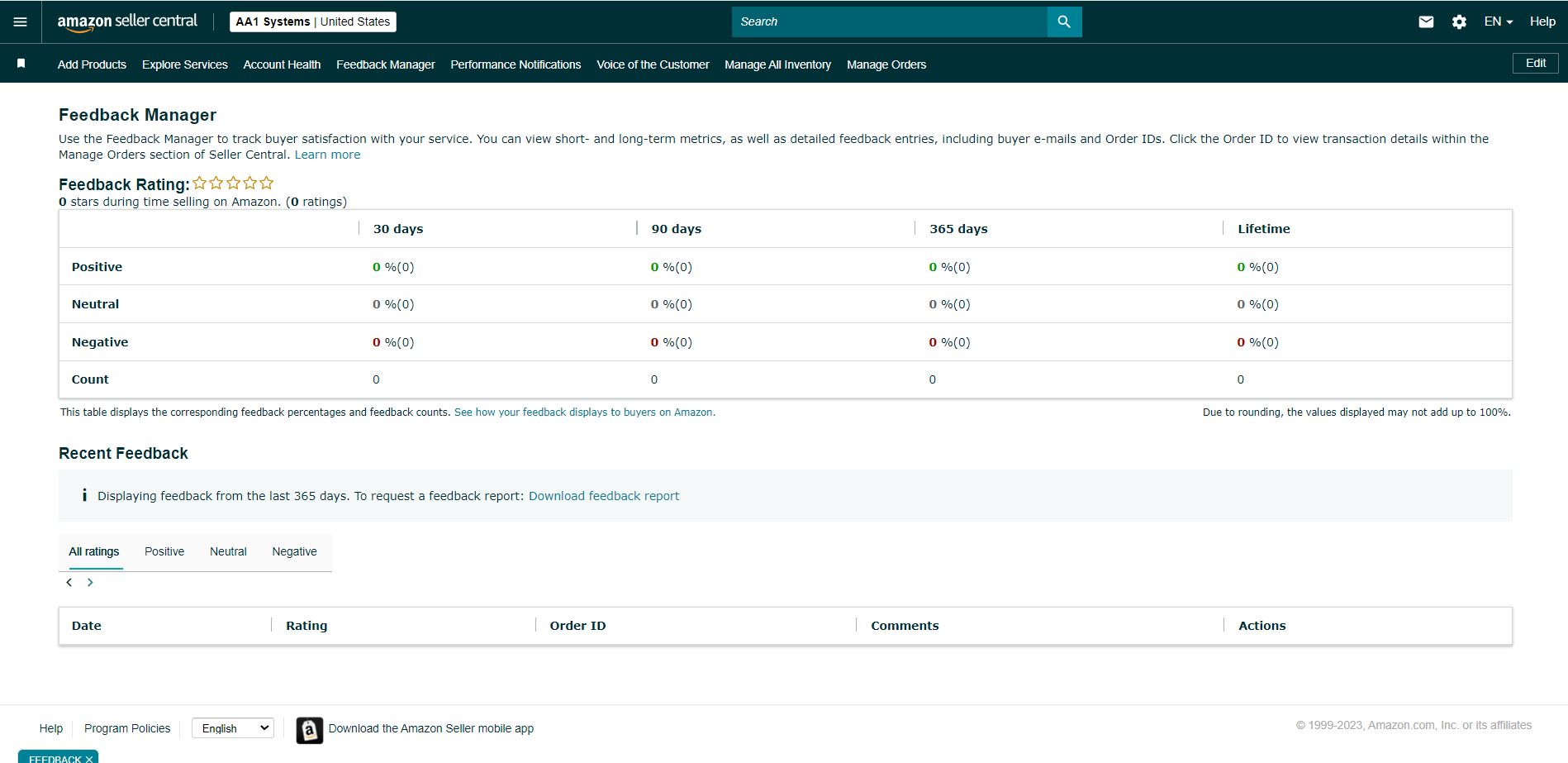Click the feedback rating stars
The width and height of the screenshot is (1568, 763).
[233, 184]
